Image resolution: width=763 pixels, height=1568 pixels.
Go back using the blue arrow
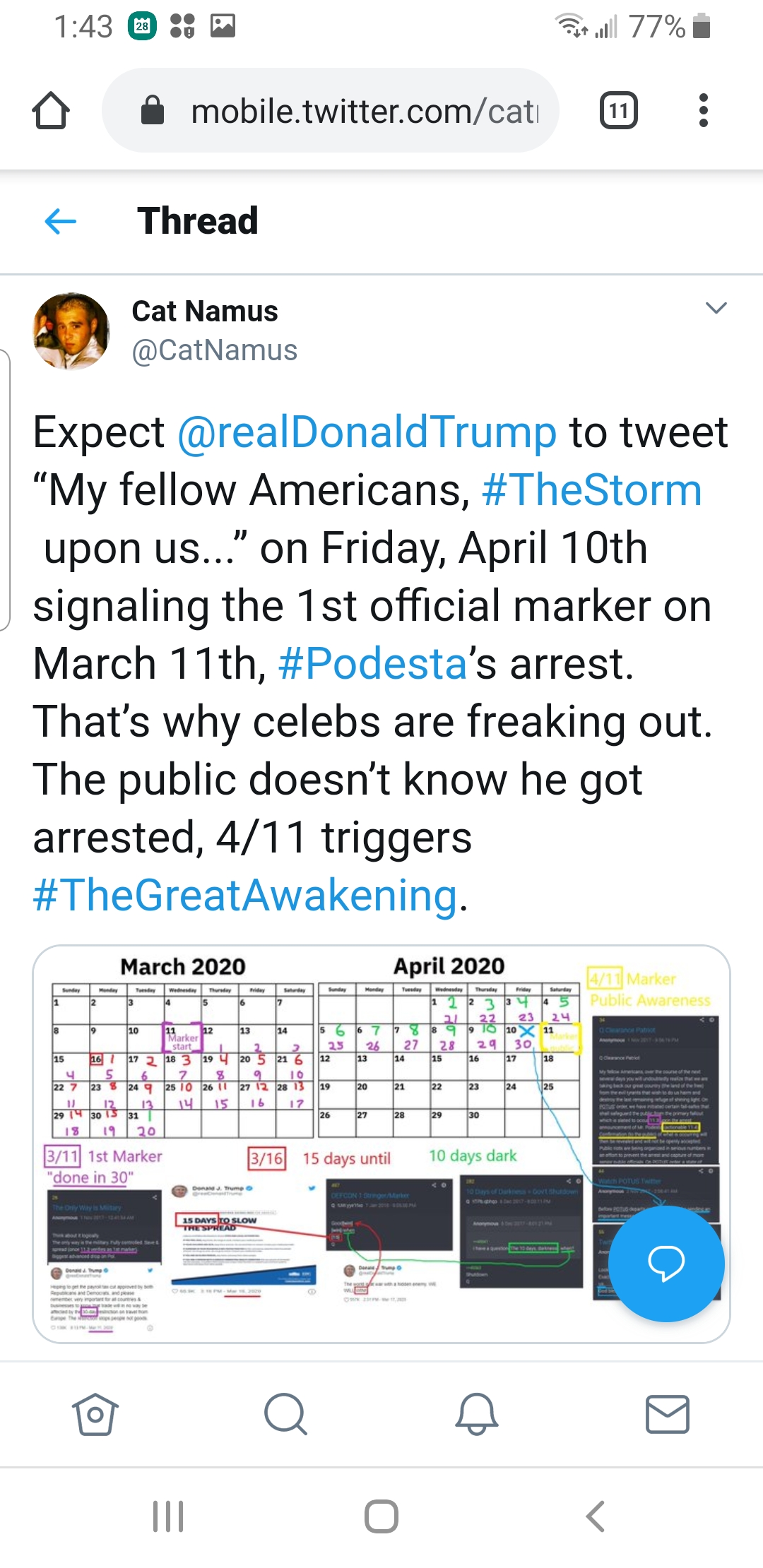tap(61, 221)
